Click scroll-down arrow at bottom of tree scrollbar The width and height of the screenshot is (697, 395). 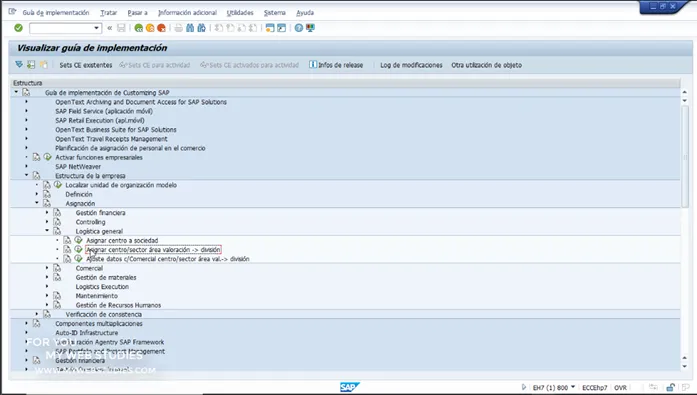point(685,366)
